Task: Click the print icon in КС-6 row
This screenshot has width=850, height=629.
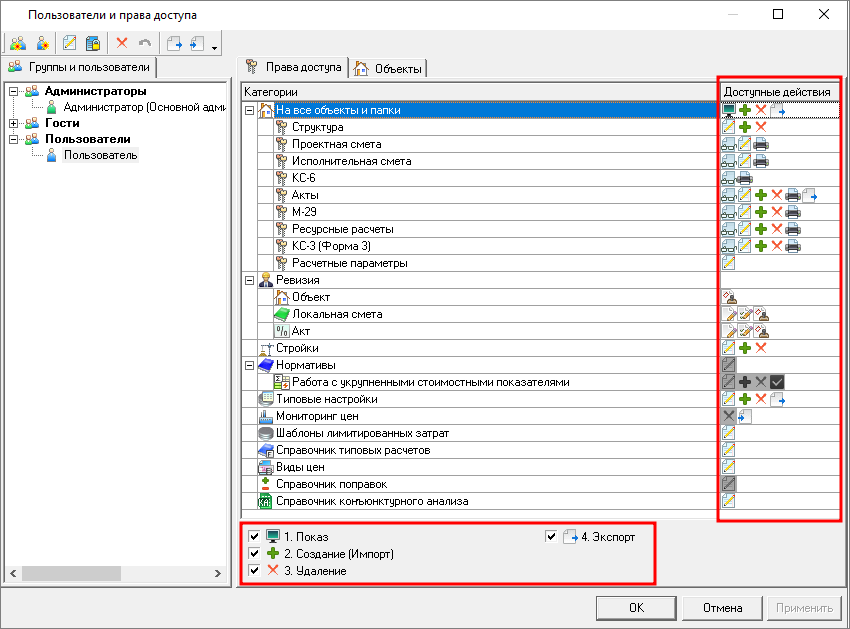Action: point(745,178)
